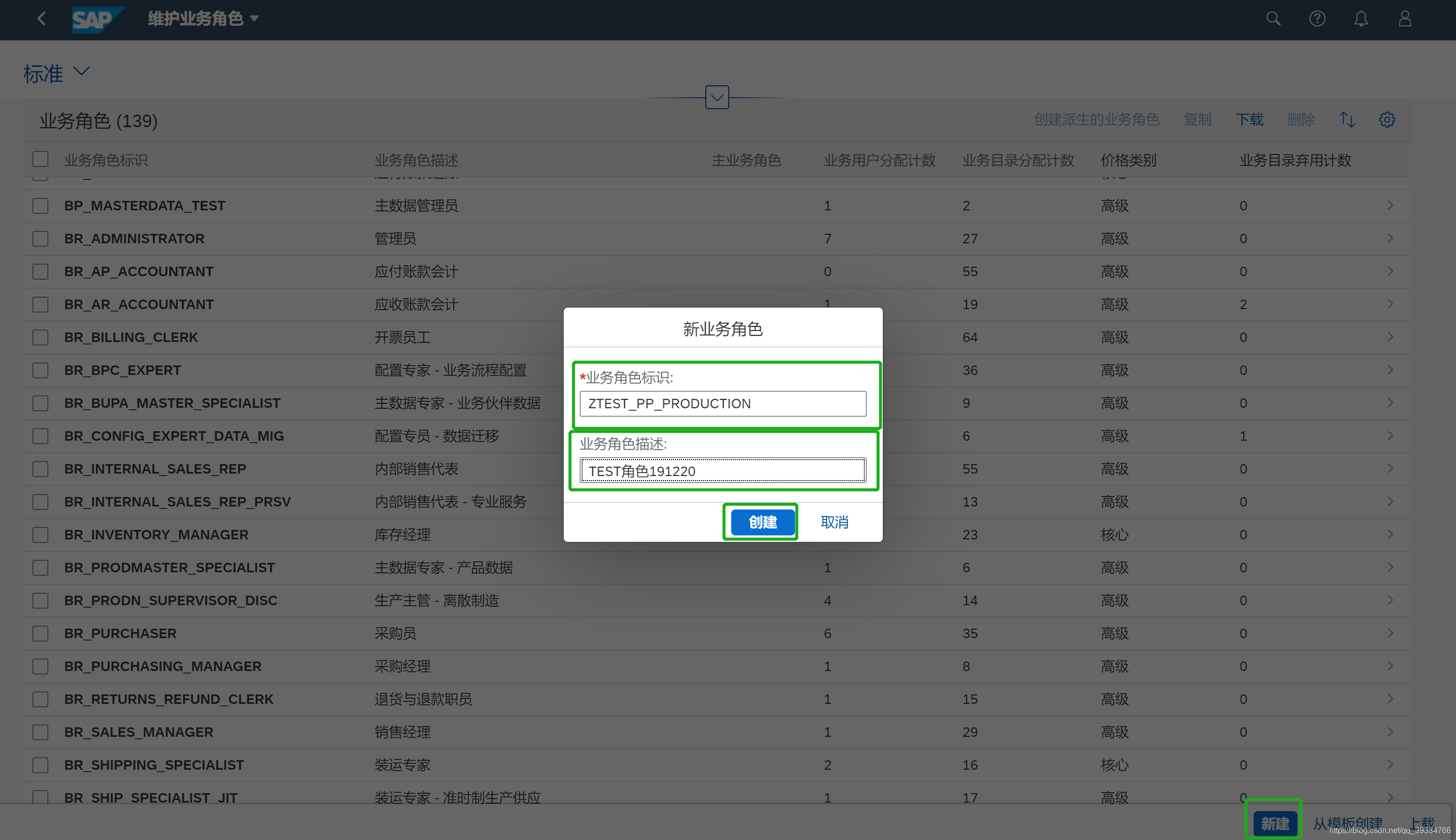The image size is (1456, 840).
Task: Tick the BR_PURCHASER row checkbox
Action: click(40, 634)
